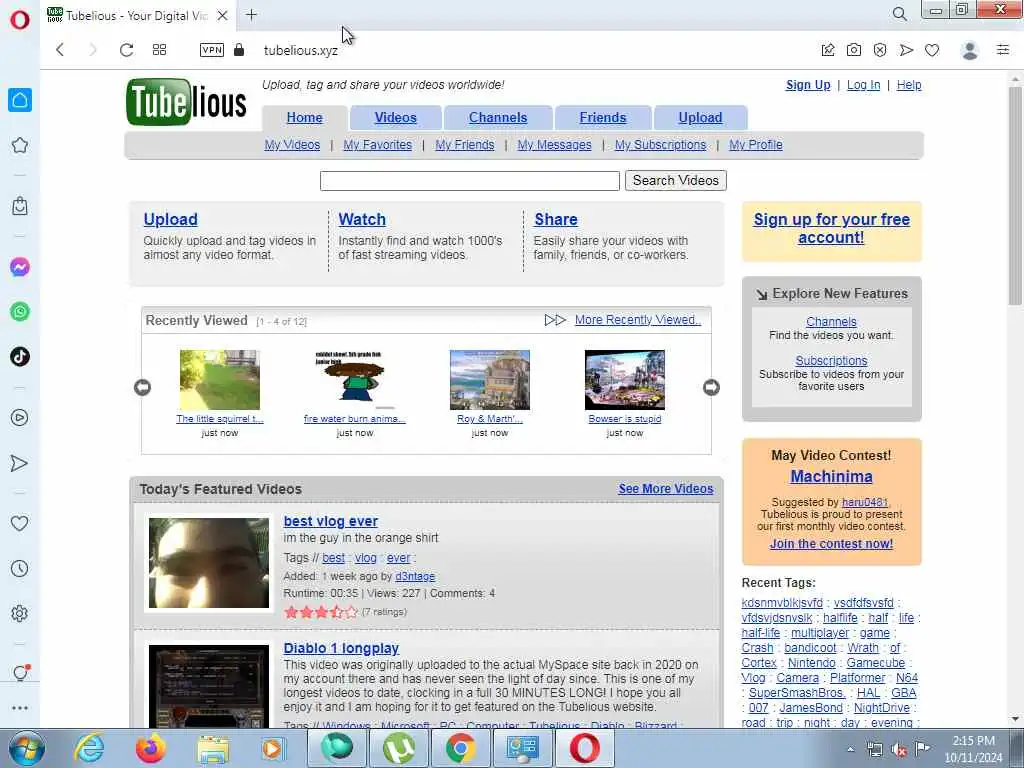Open Diablo 1 longplay video title

pos(341,648)
